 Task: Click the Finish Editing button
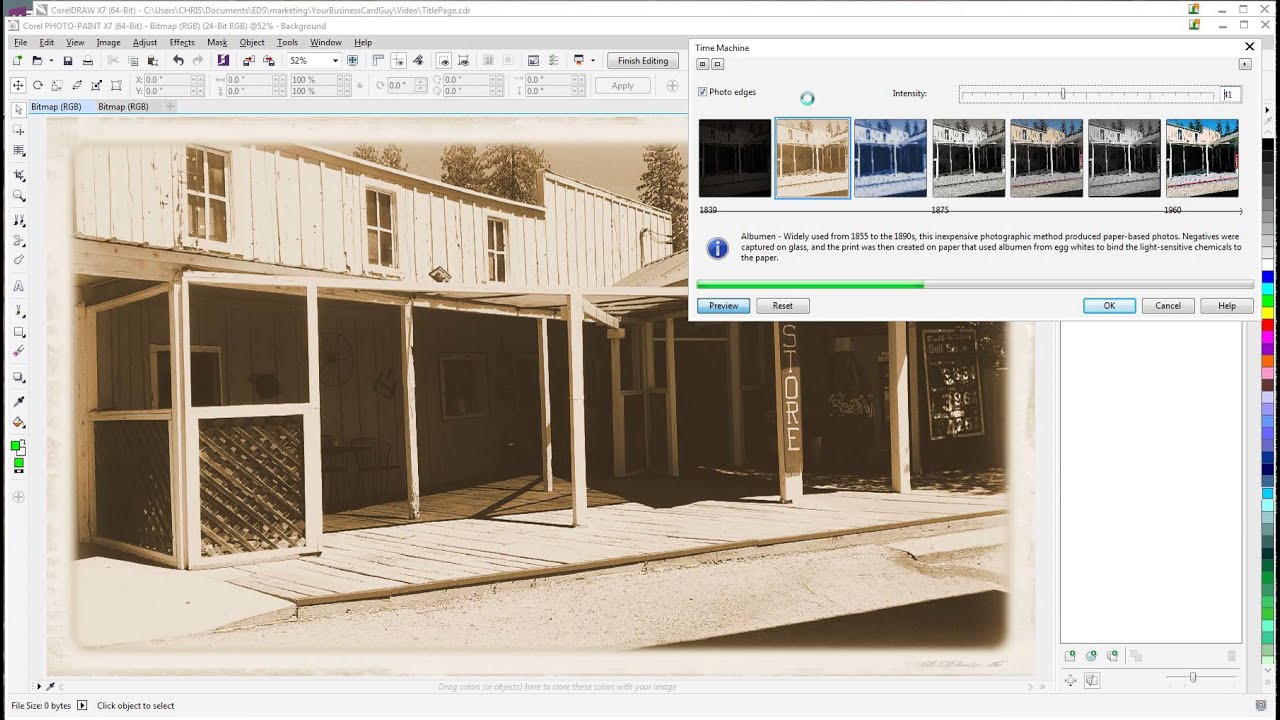point(643,61)
